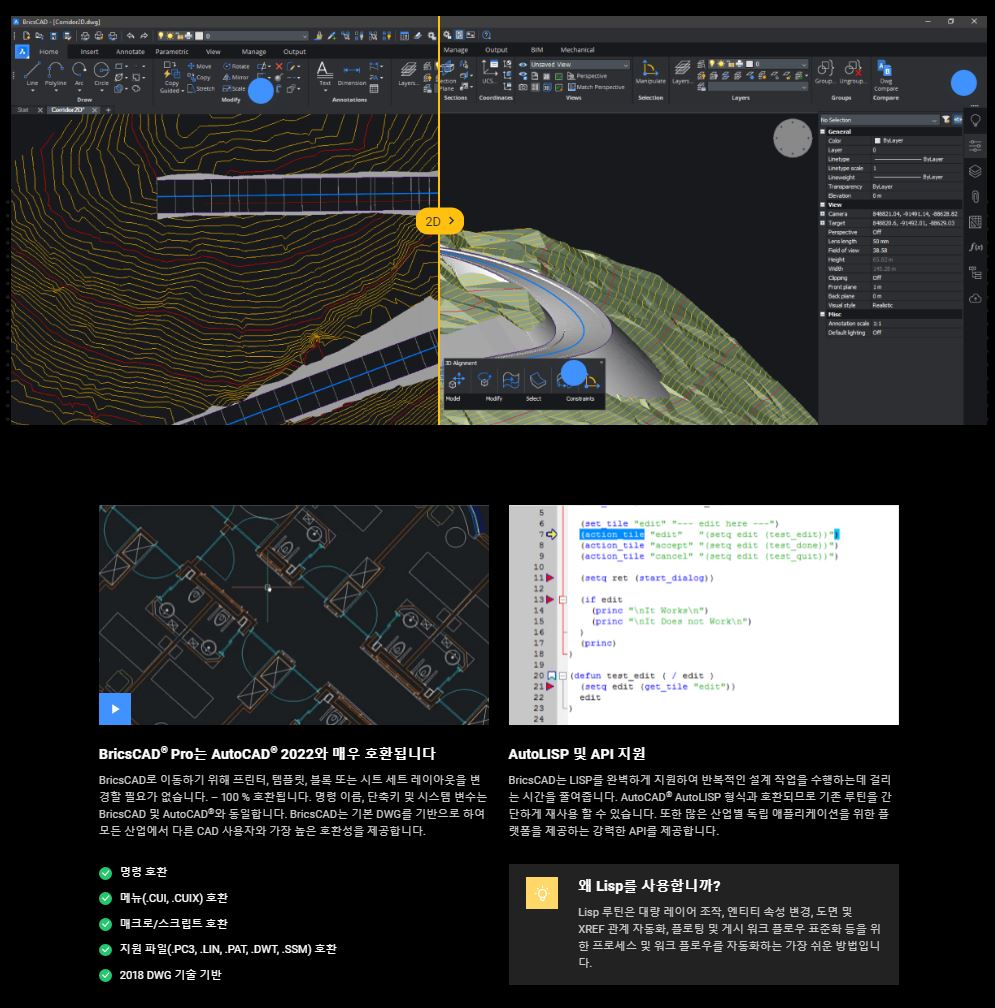Click the LookFrom view navigation circle
The height and width of the screenshot is (1008, 995).
click(x=793, y=138)
